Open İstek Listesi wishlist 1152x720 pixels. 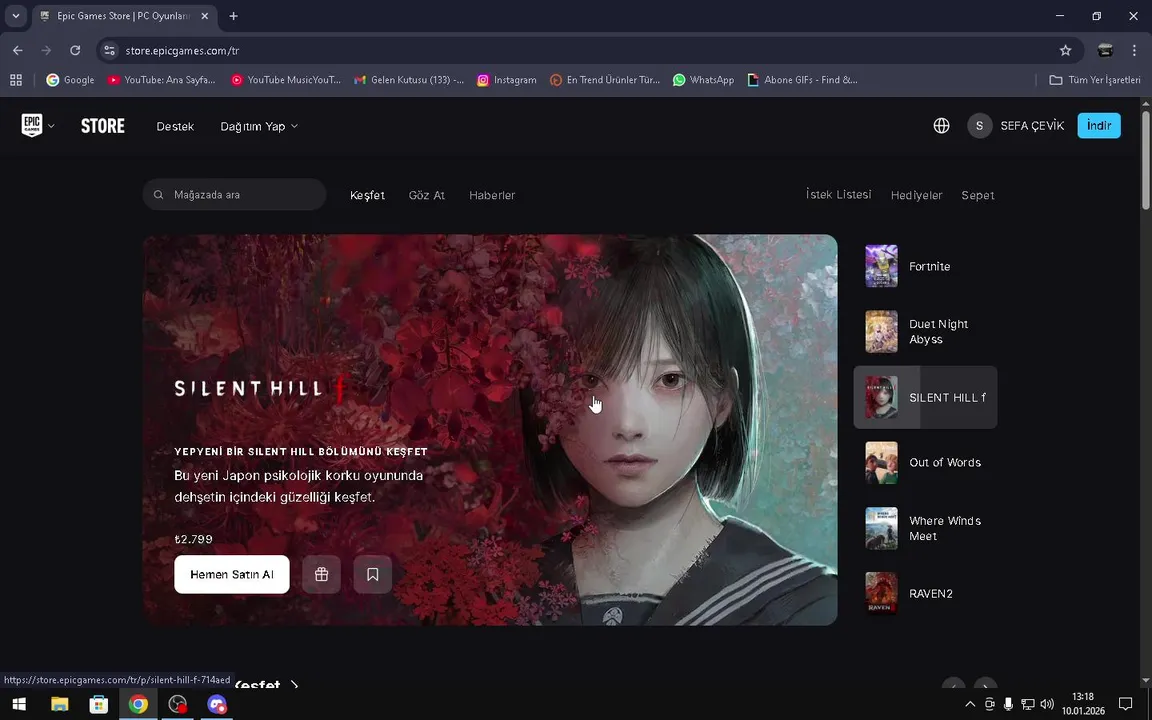point(838,195)
